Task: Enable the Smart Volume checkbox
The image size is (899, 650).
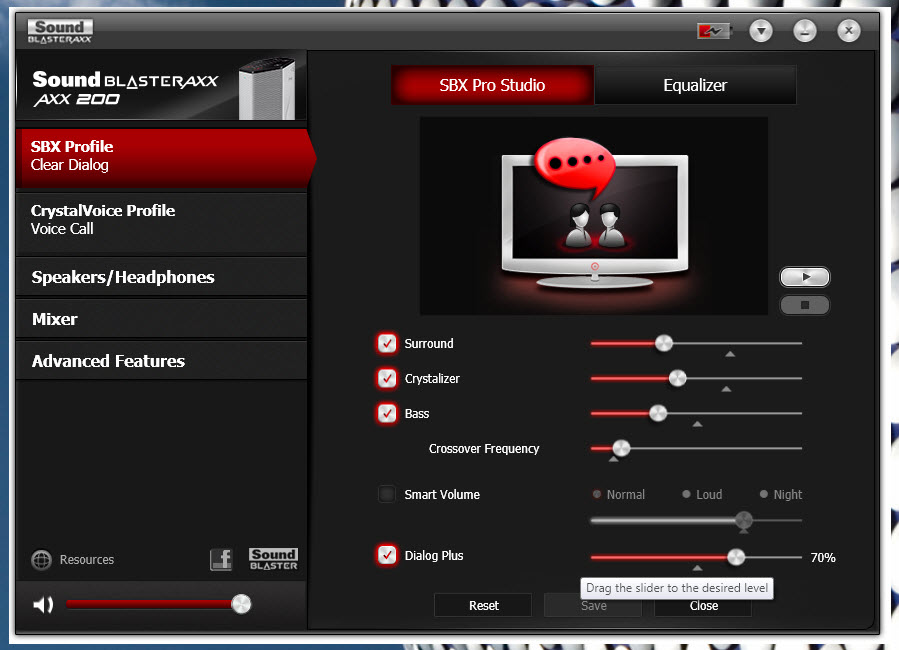Action: [387, 494]
